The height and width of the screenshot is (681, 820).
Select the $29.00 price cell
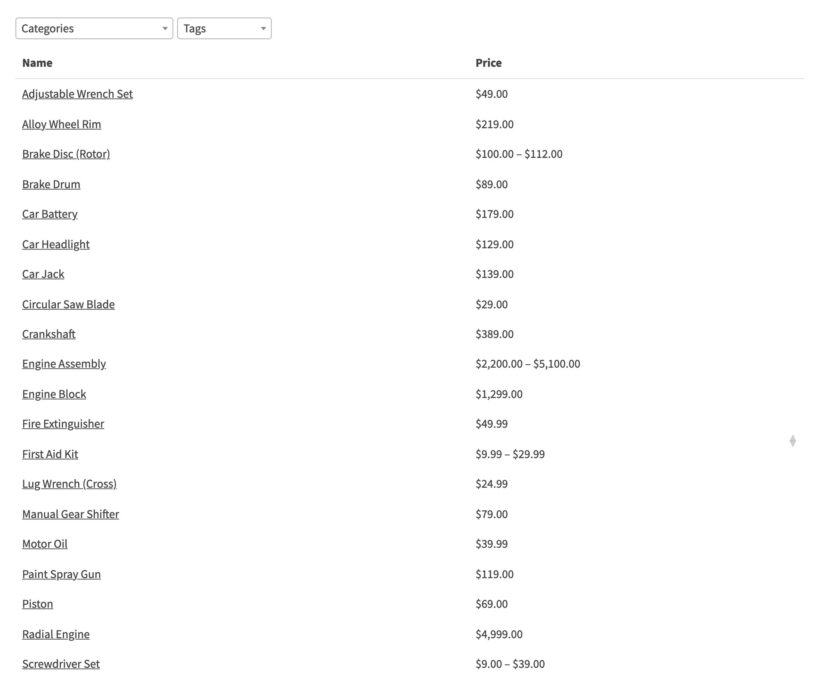(492, 304)
